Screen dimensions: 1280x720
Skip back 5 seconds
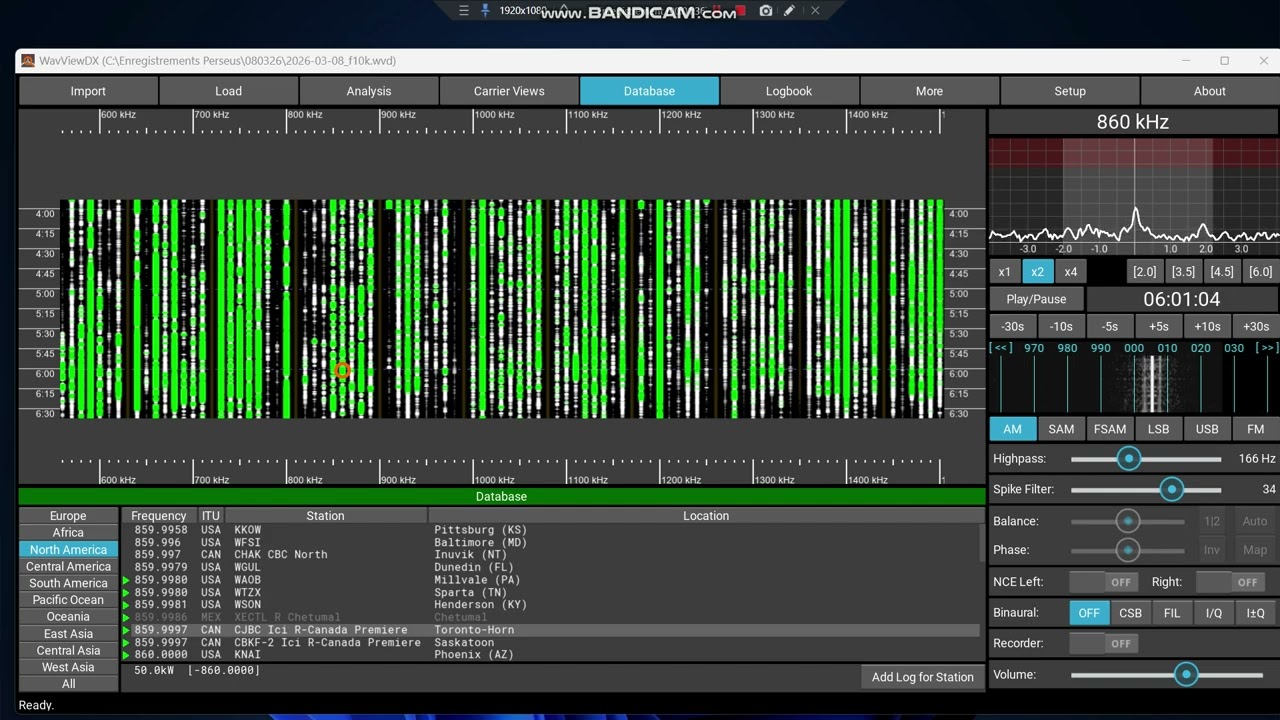1110,326
